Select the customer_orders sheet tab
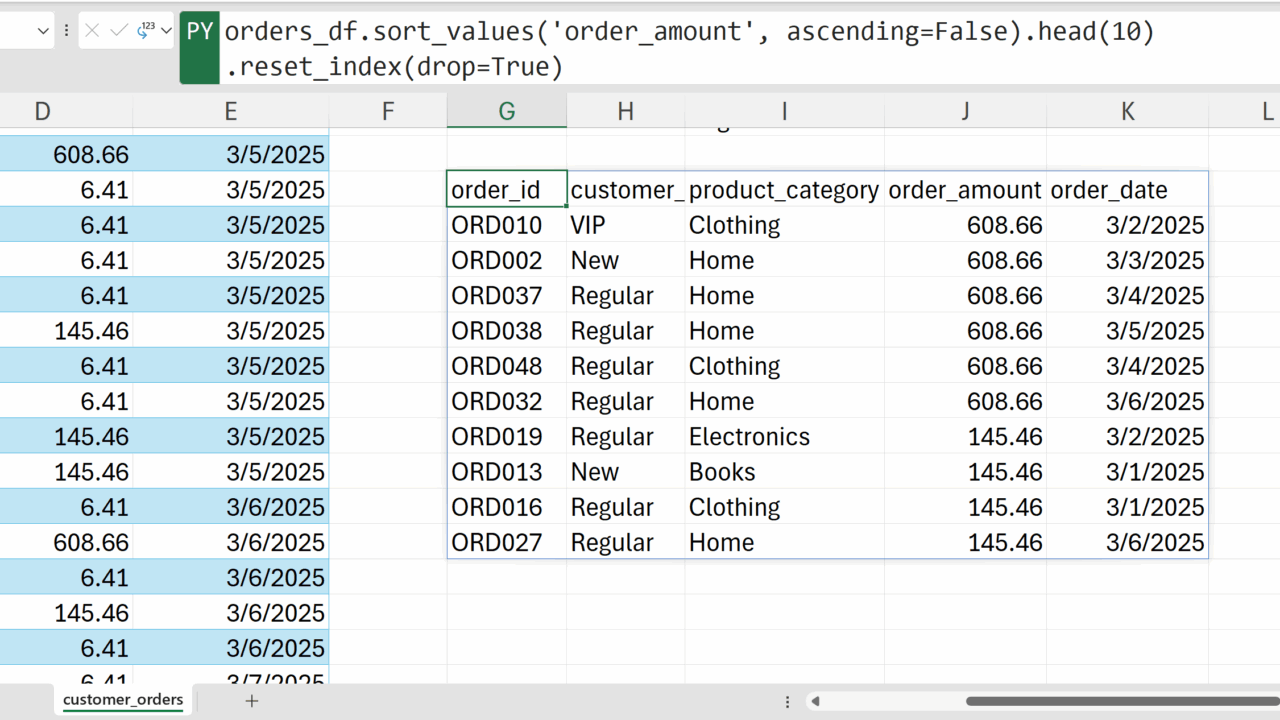Viewport: 1280px width, 720px height. pos(123,700)
